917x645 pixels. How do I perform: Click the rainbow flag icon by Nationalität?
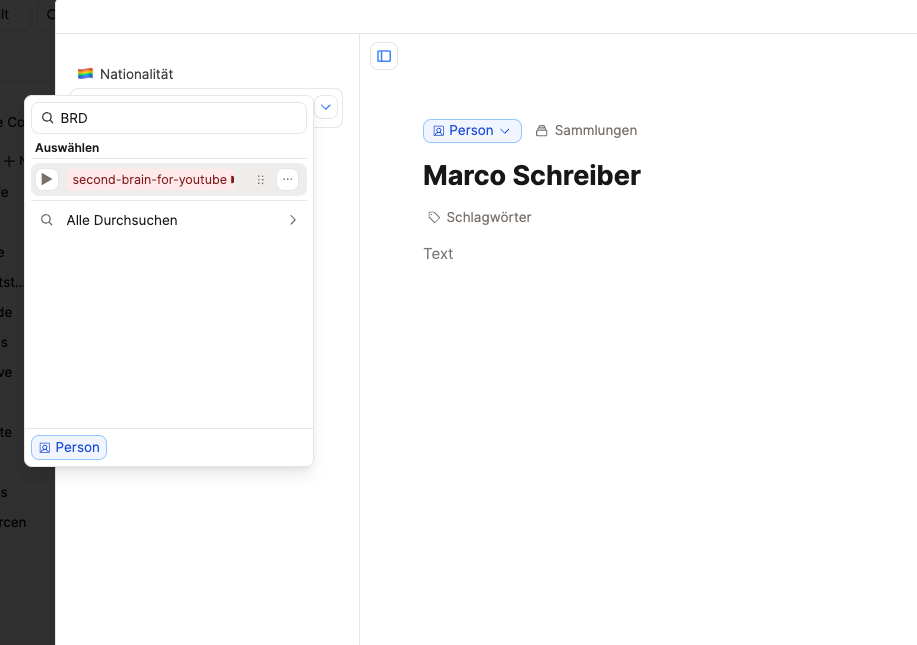(x=85, y=74)
